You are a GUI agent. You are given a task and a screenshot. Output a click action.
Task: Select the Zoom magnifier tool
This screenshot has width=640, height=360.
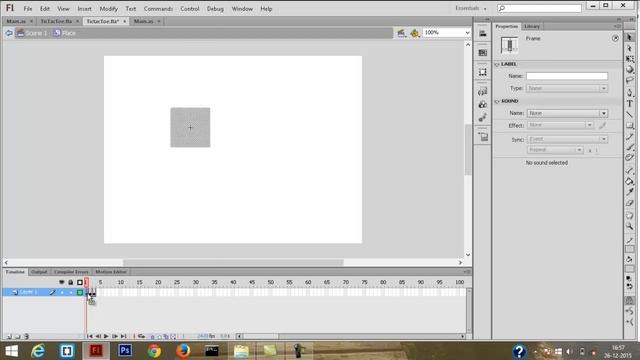tap(629, 226)
